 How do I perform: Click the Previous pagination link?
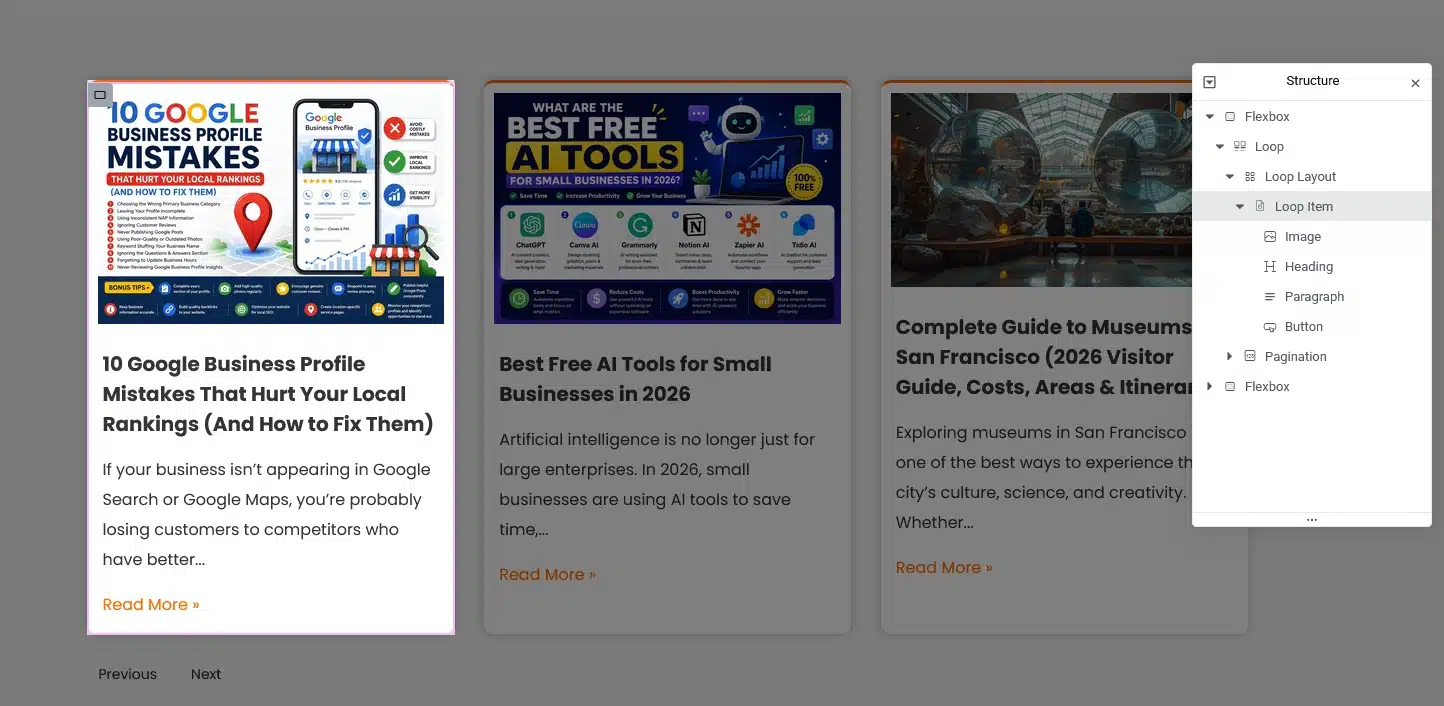pyautogui.click(x=127, y=674)
